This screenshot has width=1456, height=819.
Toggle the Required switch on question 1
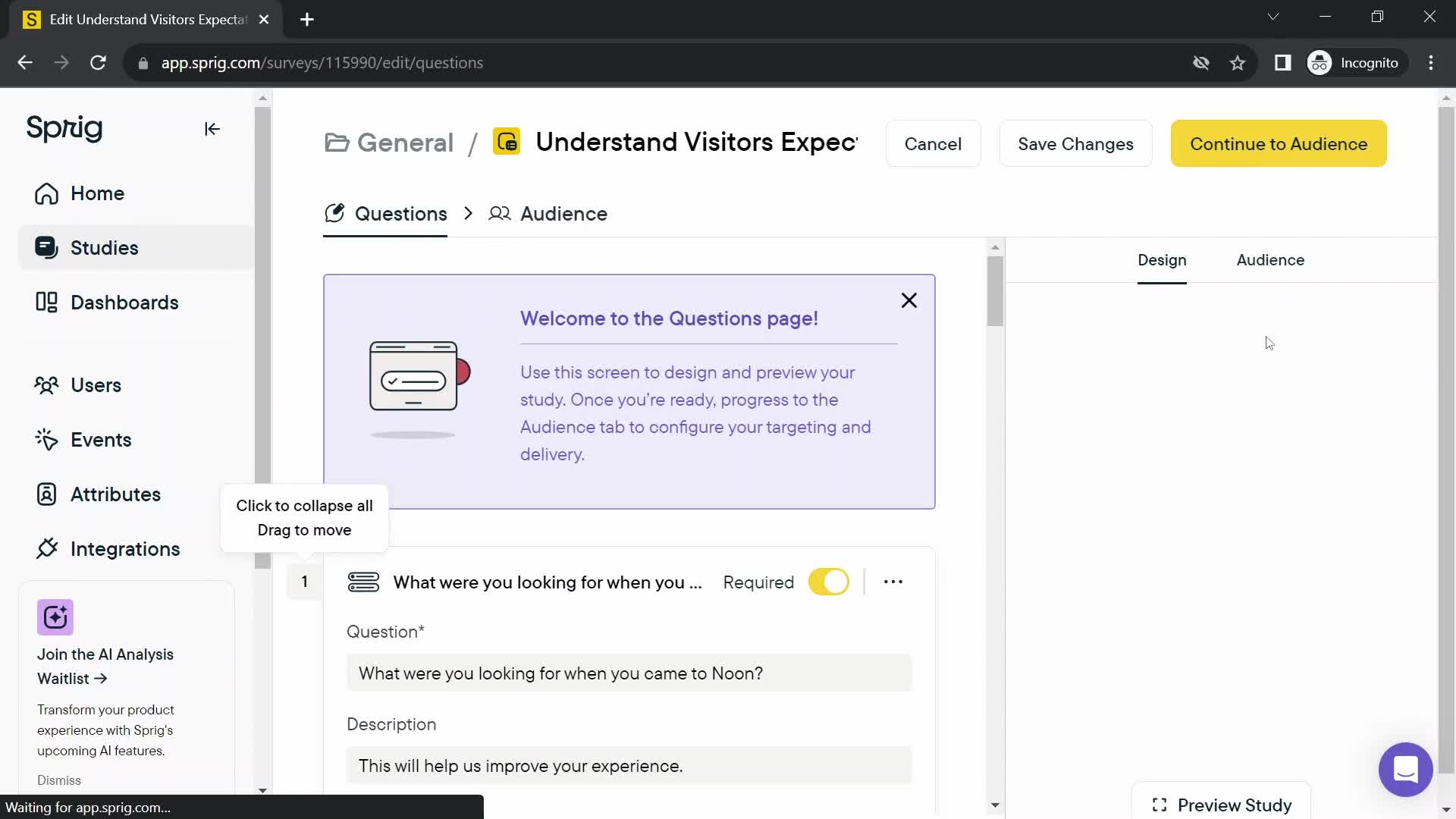pyautogui.click(x=828, y=583)
